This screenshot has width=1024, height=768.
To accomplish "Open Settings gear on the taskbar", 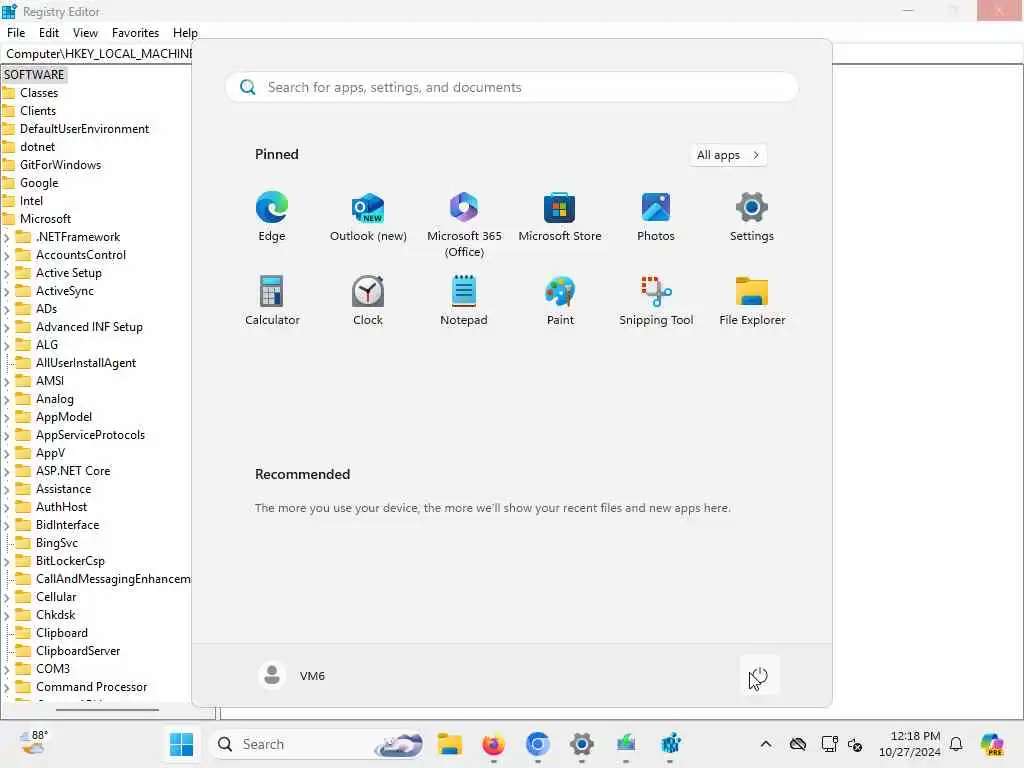I will (581, 744).
